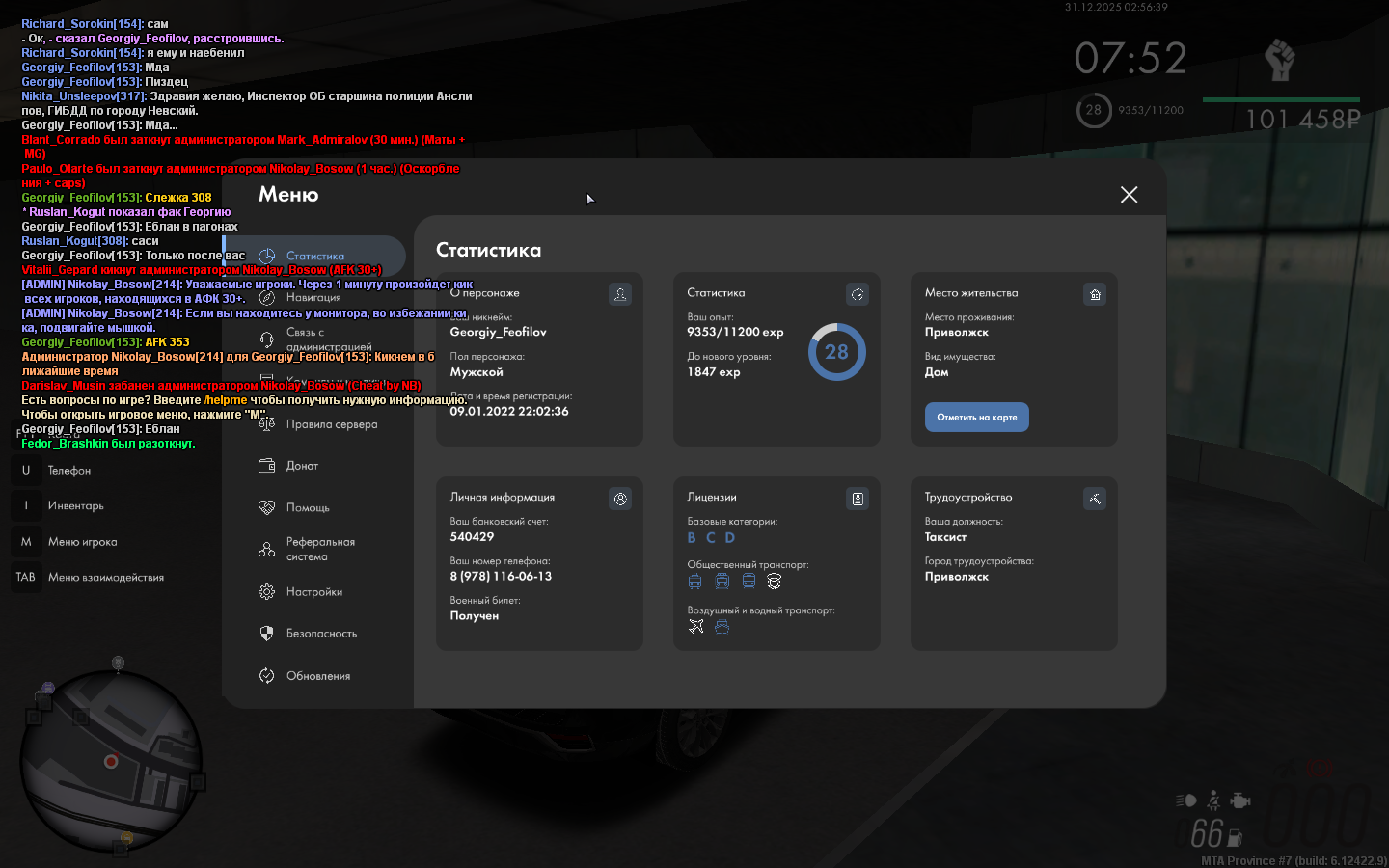This screenshot has width=1389, height=868.
Task: Click the taxi cap license icon
Action: pyautogui.click(x=774, y=582)
